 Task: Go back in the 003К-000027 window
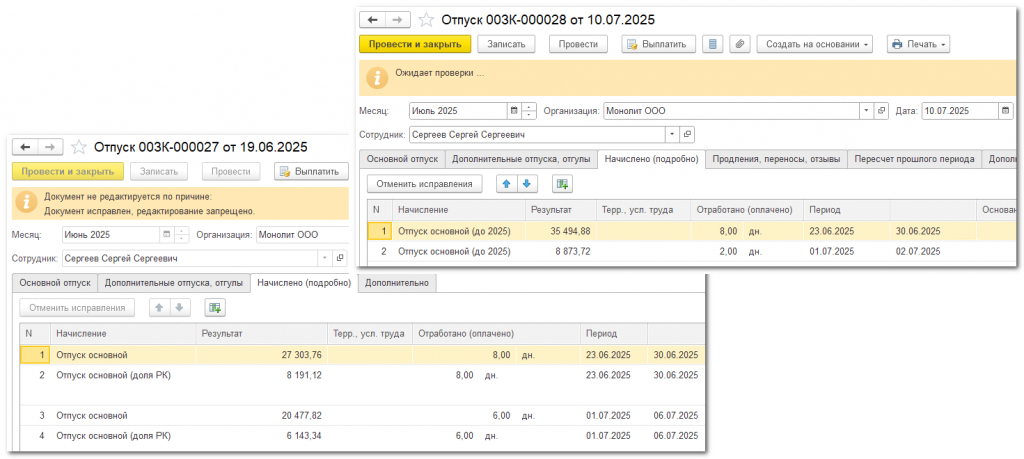(25, 147)
